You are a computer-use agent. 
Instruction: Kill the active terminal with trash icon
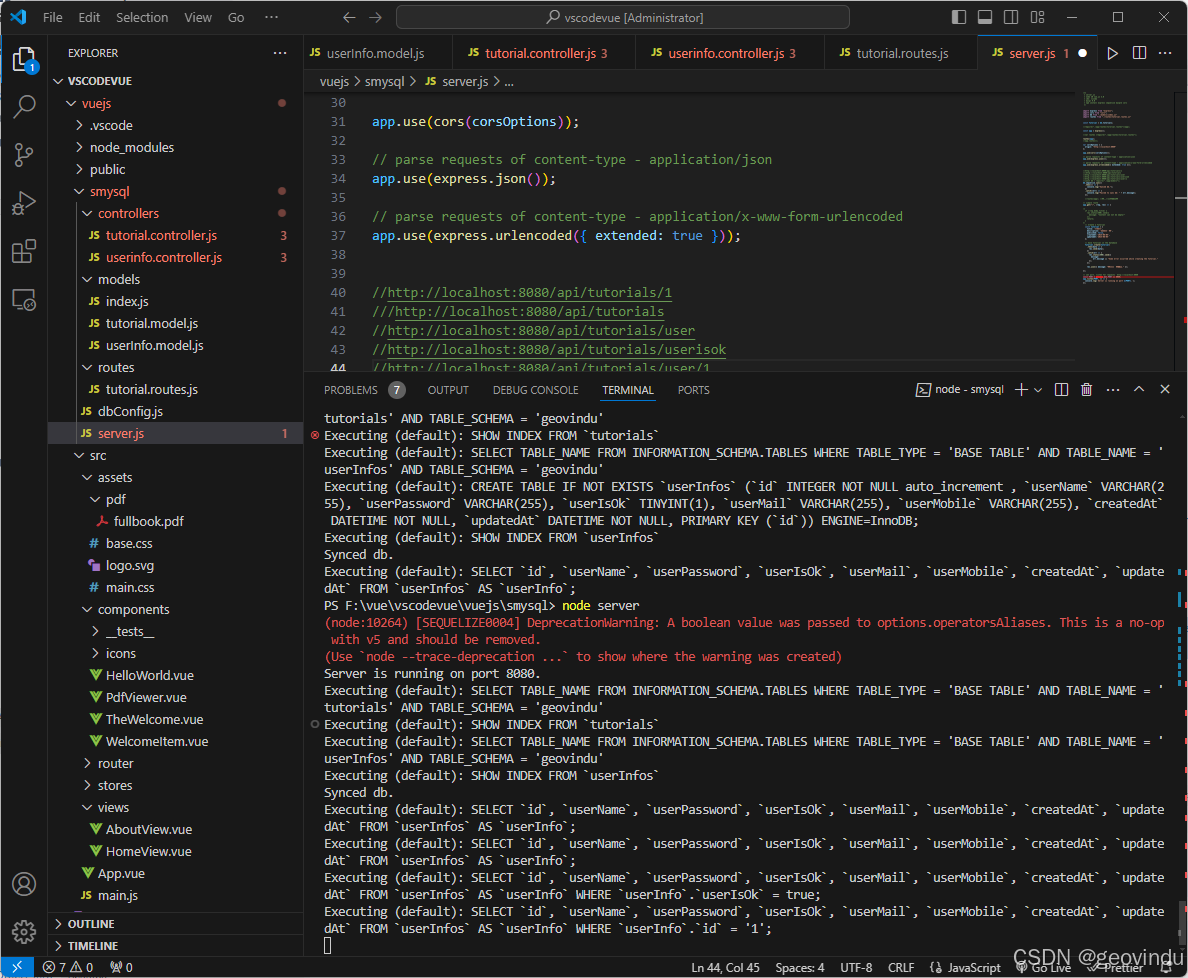pyautogui.click(x=1086, y=390)
